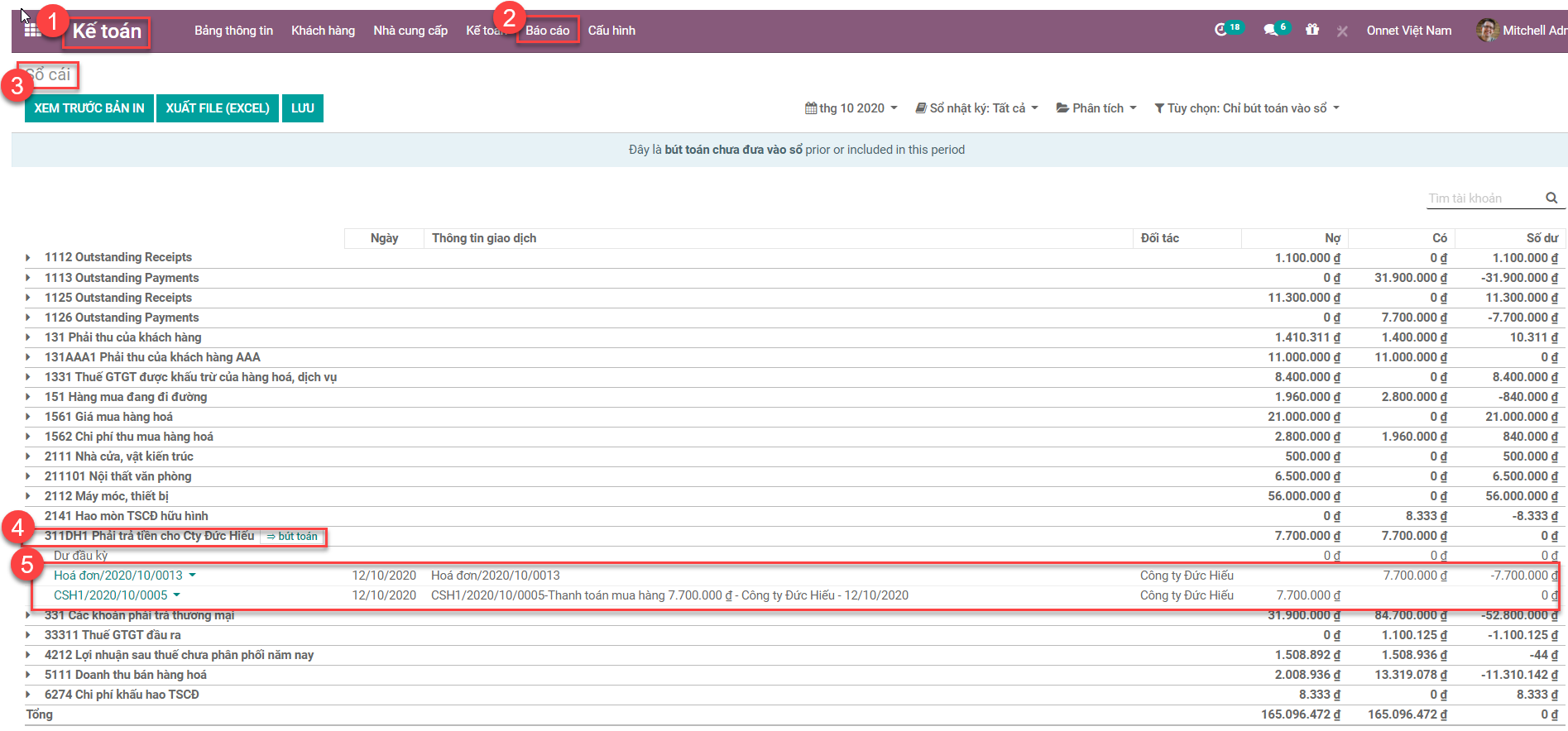Open Tùy chọn options filter dropdown
The height and width of the screenshot is (731, 1568).
pyautogui.click(x=1246, y=108)
